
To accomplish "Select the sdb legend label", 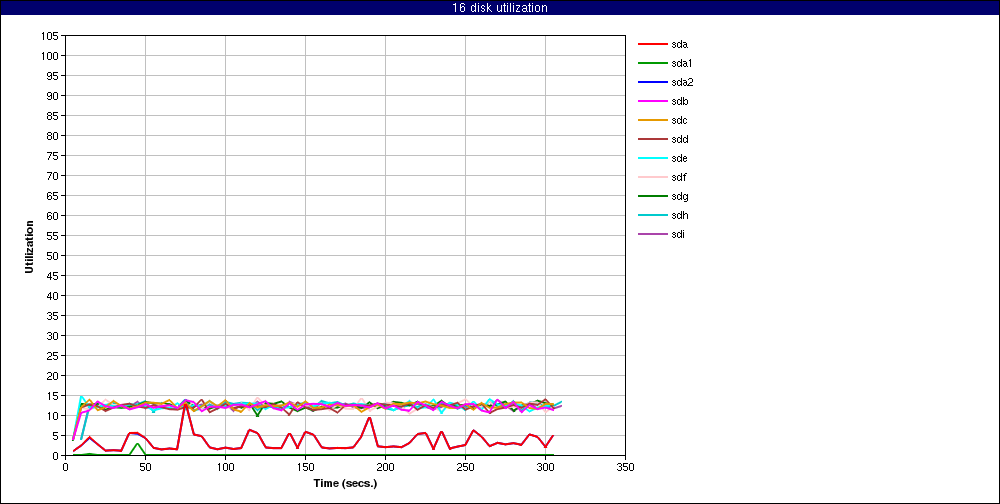I will coord(679,101).
